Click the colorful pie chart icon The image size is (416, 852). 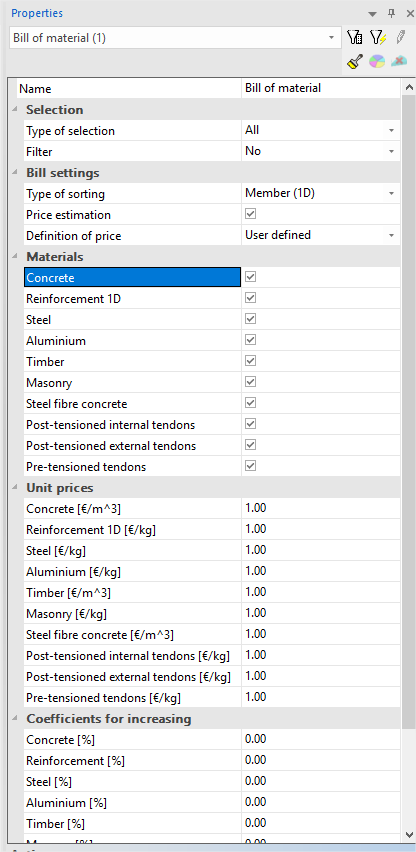pyautogui.click(x=377, y=61)
